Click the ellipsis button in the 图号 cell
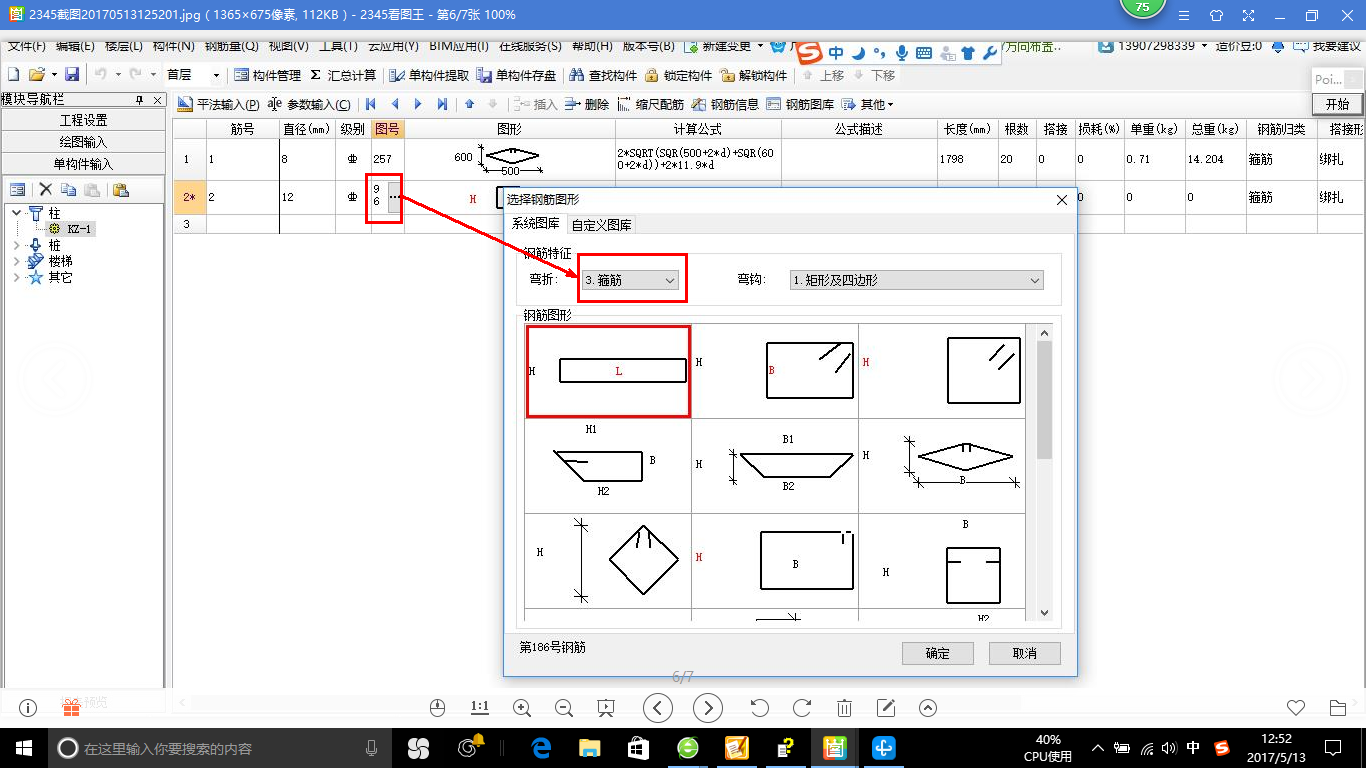 pyautogui.click(x=395, y=197)
